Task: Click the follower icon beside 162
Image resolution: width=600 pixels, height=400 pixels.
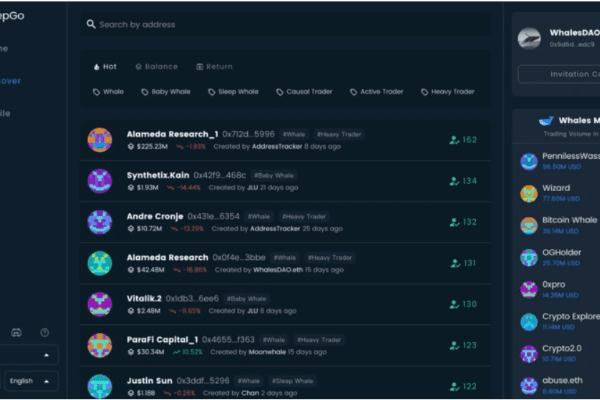Action: 454,140
